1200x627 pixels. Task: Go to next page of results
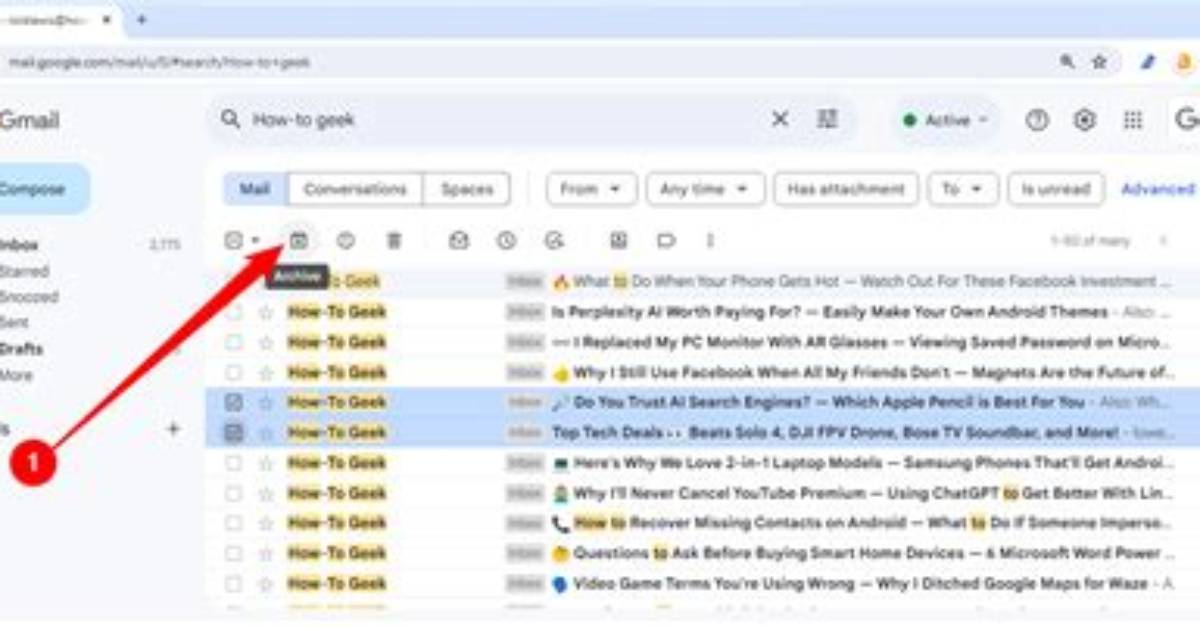coord(1163,240)
